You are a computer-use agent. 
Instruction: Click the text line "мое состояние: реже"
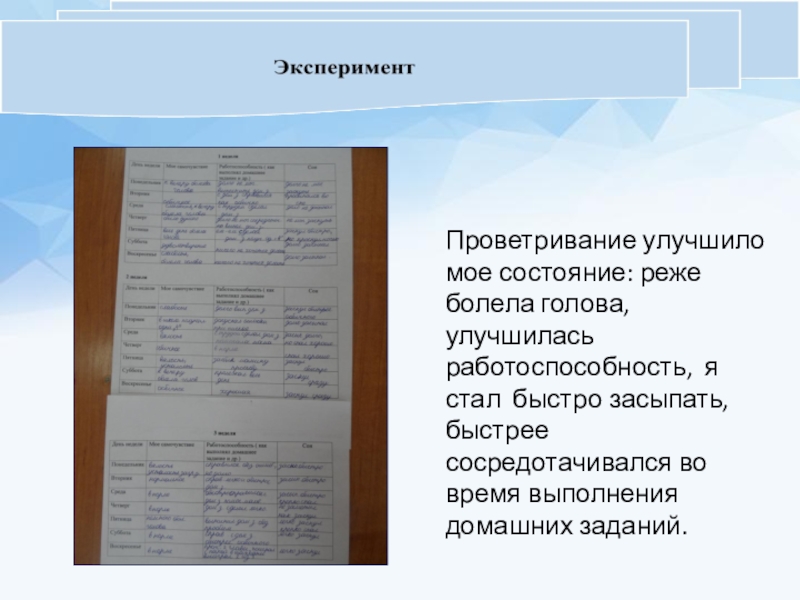point(573,272)
